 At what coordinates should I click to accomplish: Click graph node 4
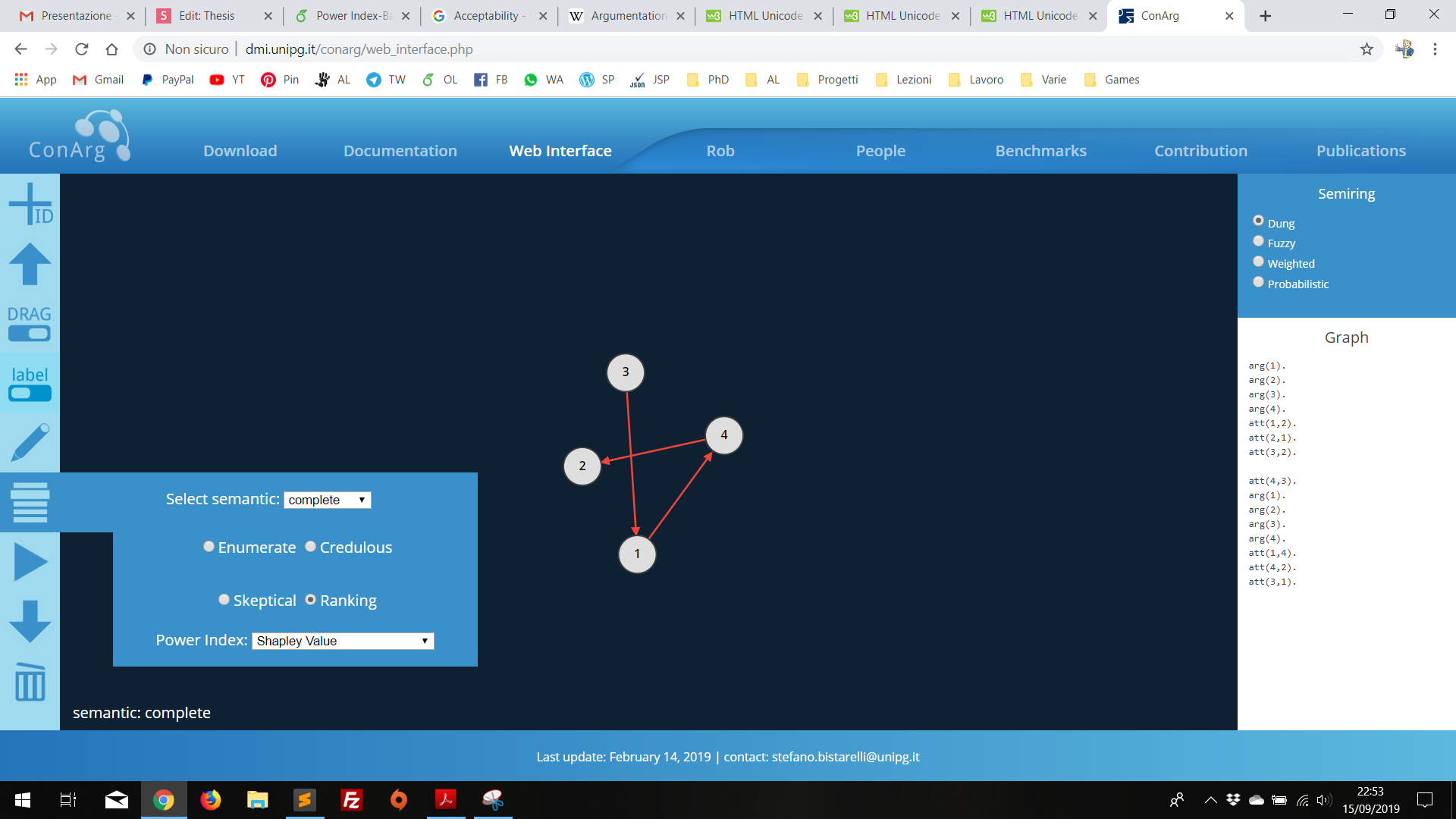point(723,435)
